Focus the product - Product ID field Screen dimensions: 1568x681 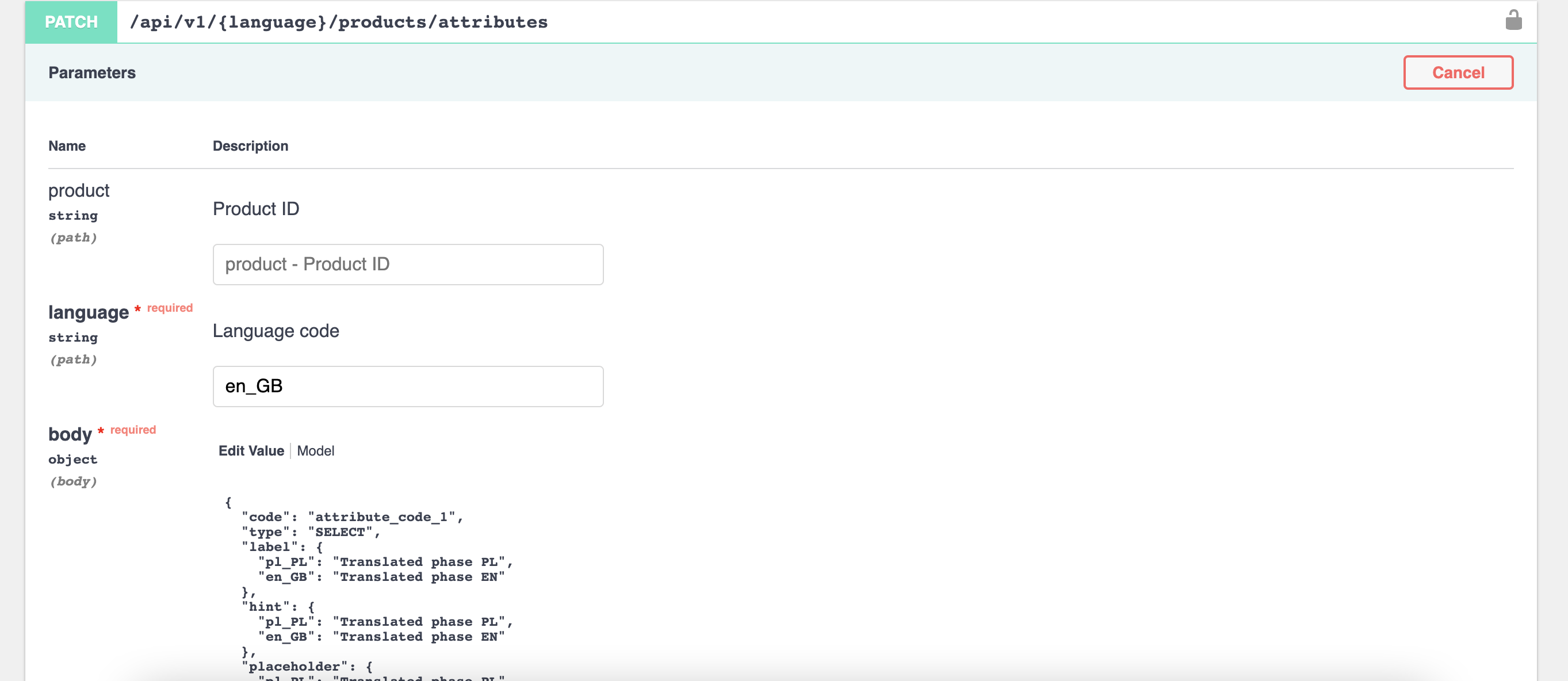[x=408, y=264]
